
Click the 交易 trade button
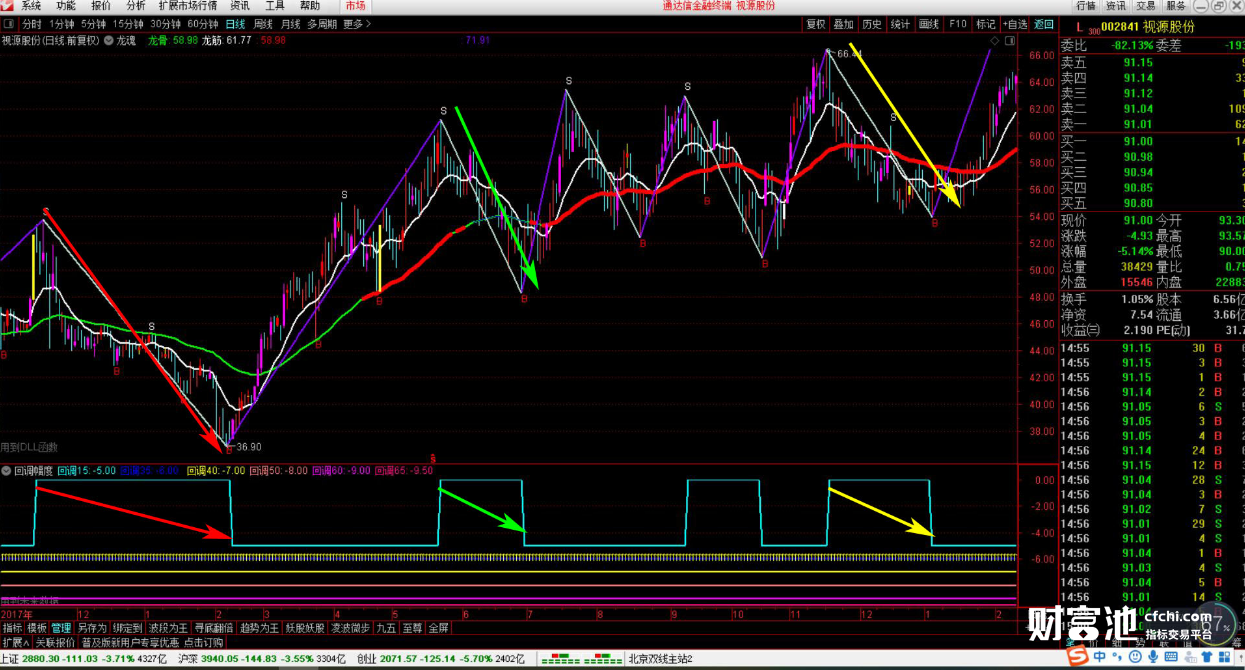[1146, 6]
